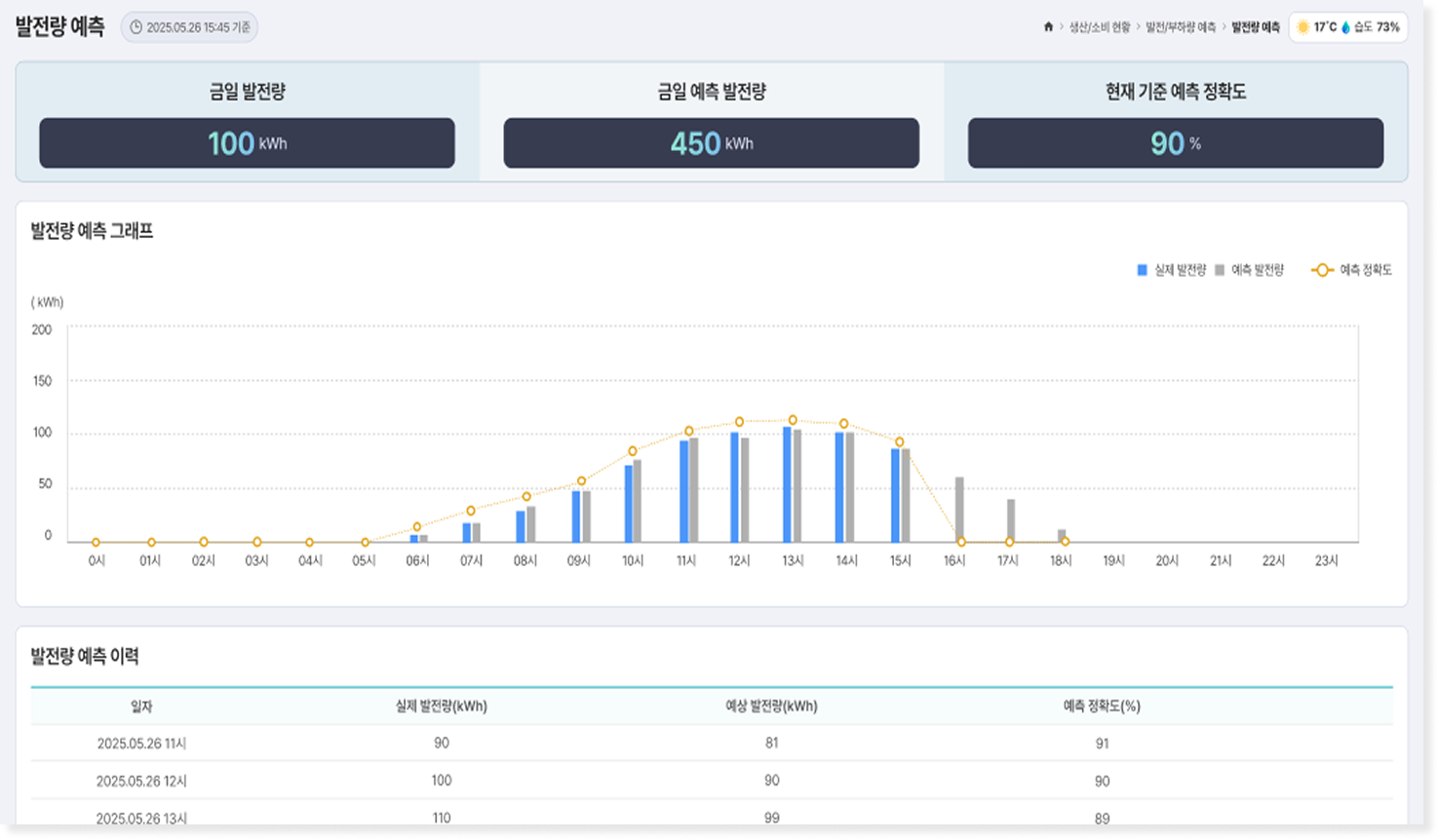
Task: Click the 예측 정확도 legend line marker
Action: [1322, 270]
